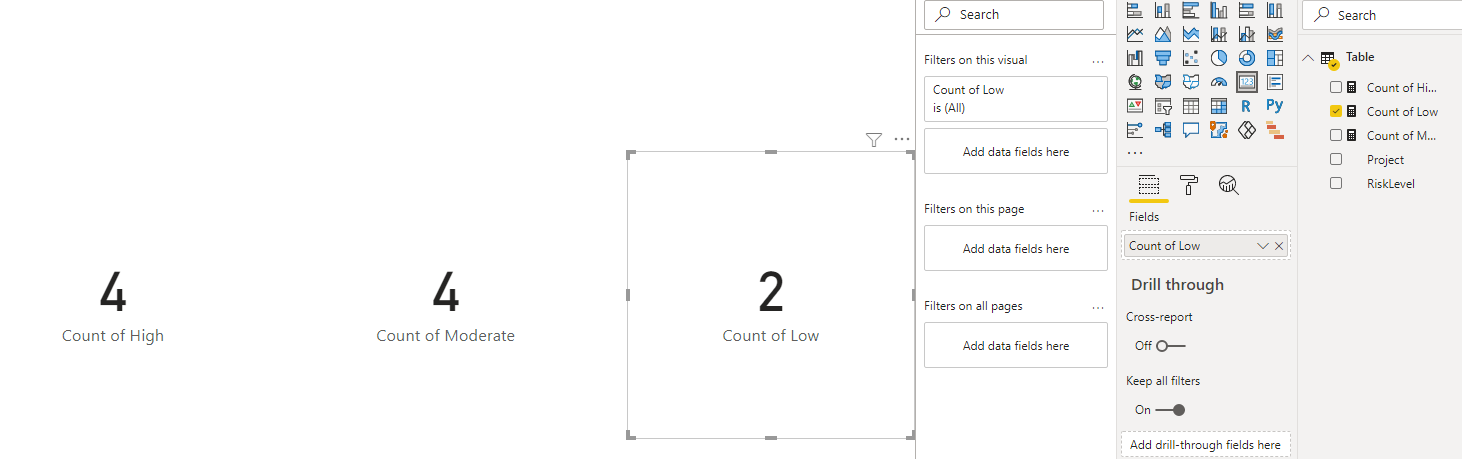Select the Q&A speech bubble visual

pos(1191,130)
